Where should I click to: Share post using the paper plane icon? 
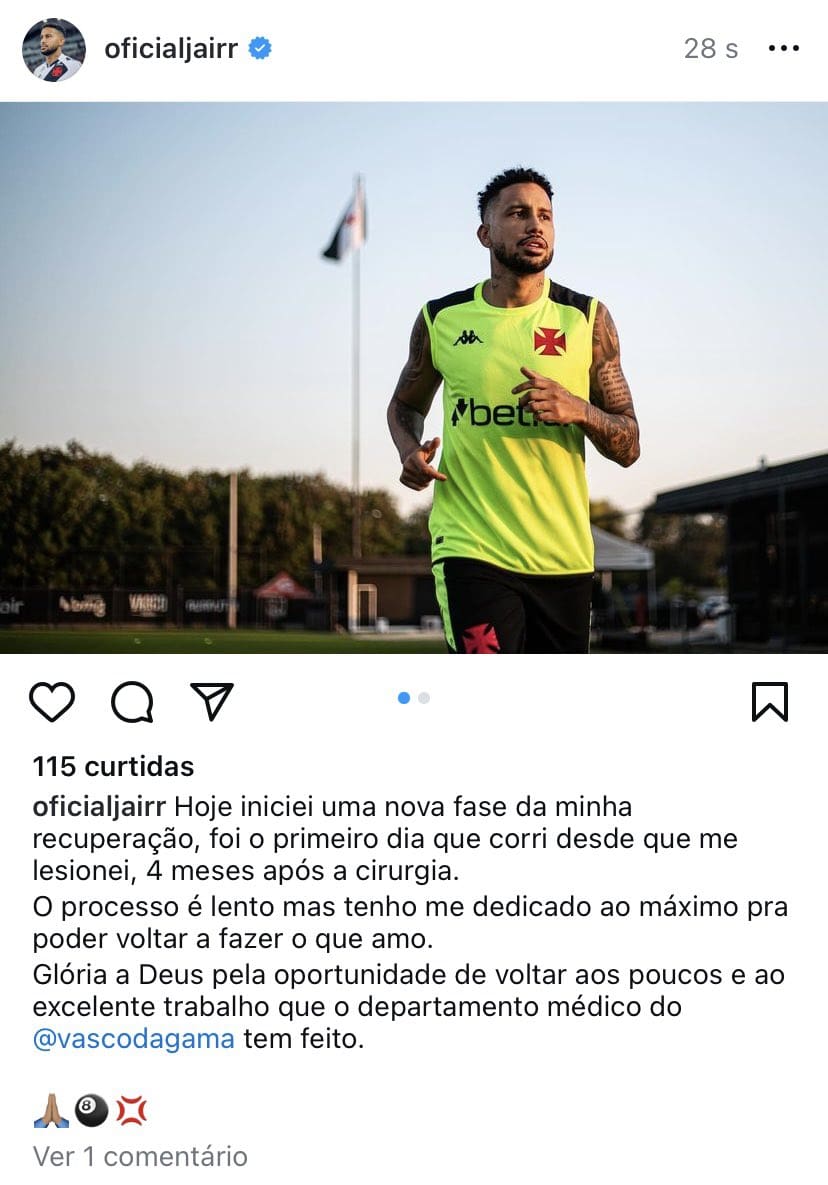point(212,701)
